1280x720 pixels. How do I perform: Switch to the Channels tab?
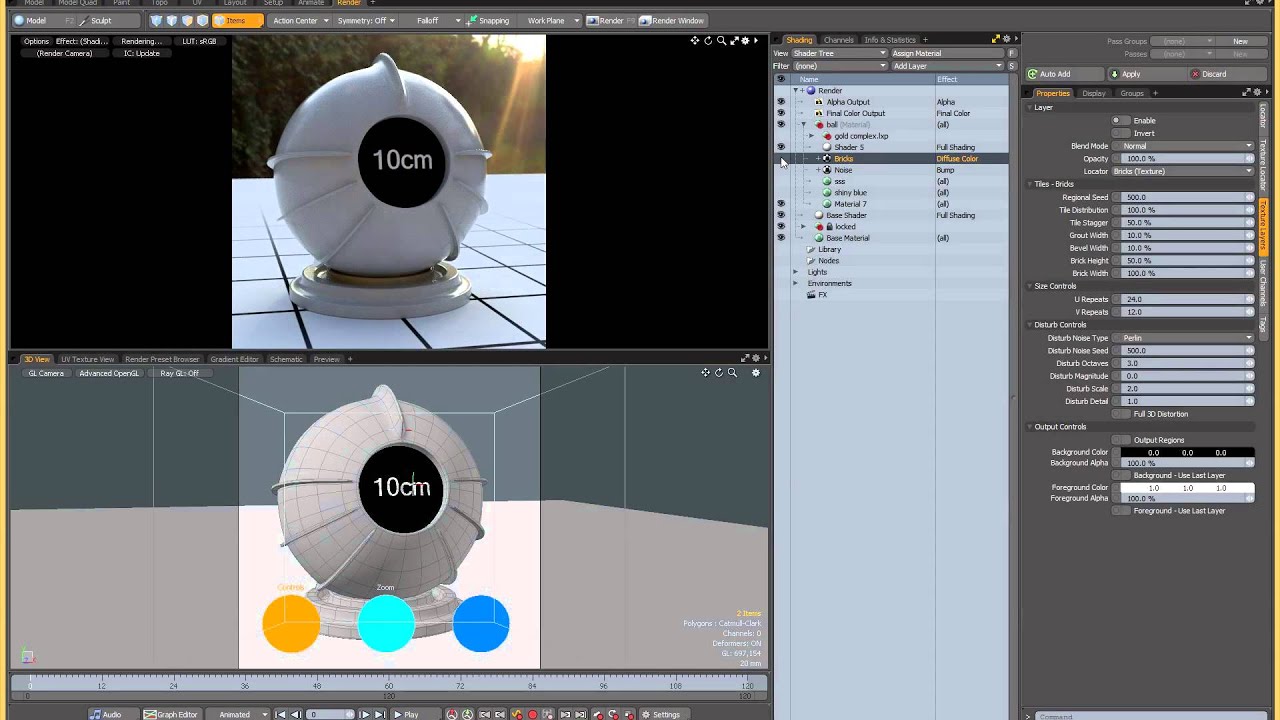tap(838, 40)
